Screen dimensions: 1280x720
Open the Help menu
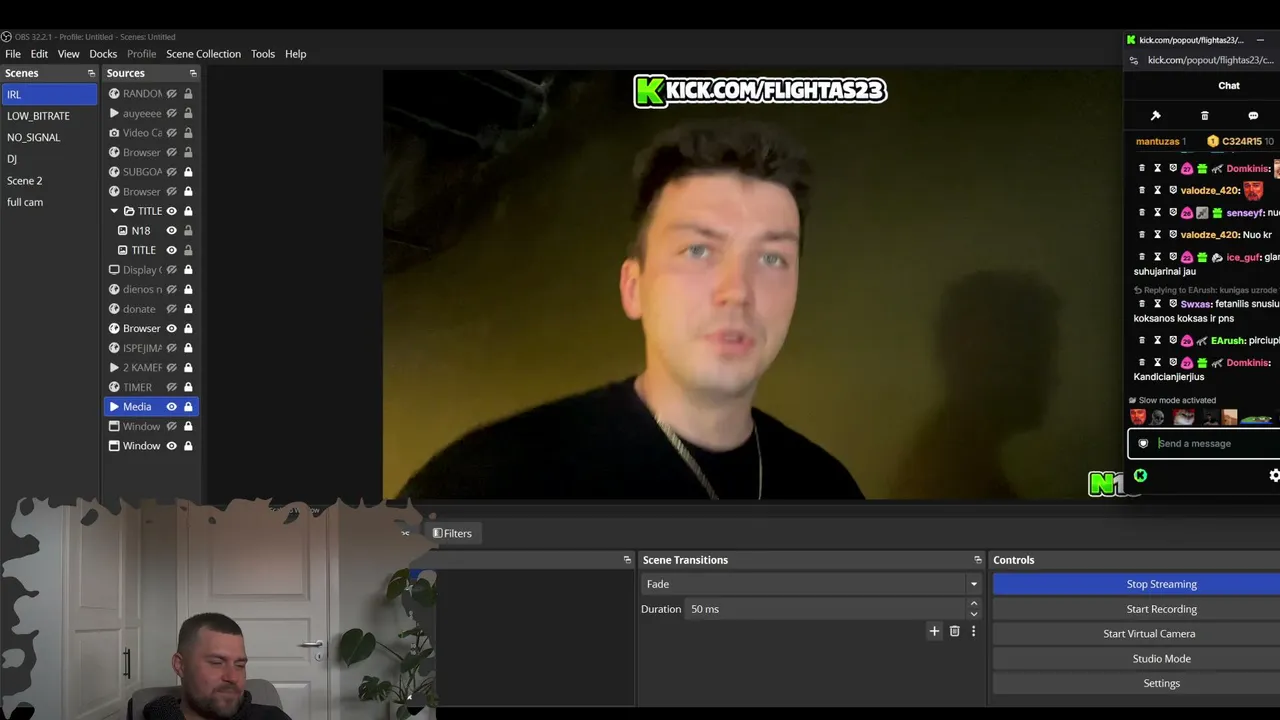coord(295,54)
